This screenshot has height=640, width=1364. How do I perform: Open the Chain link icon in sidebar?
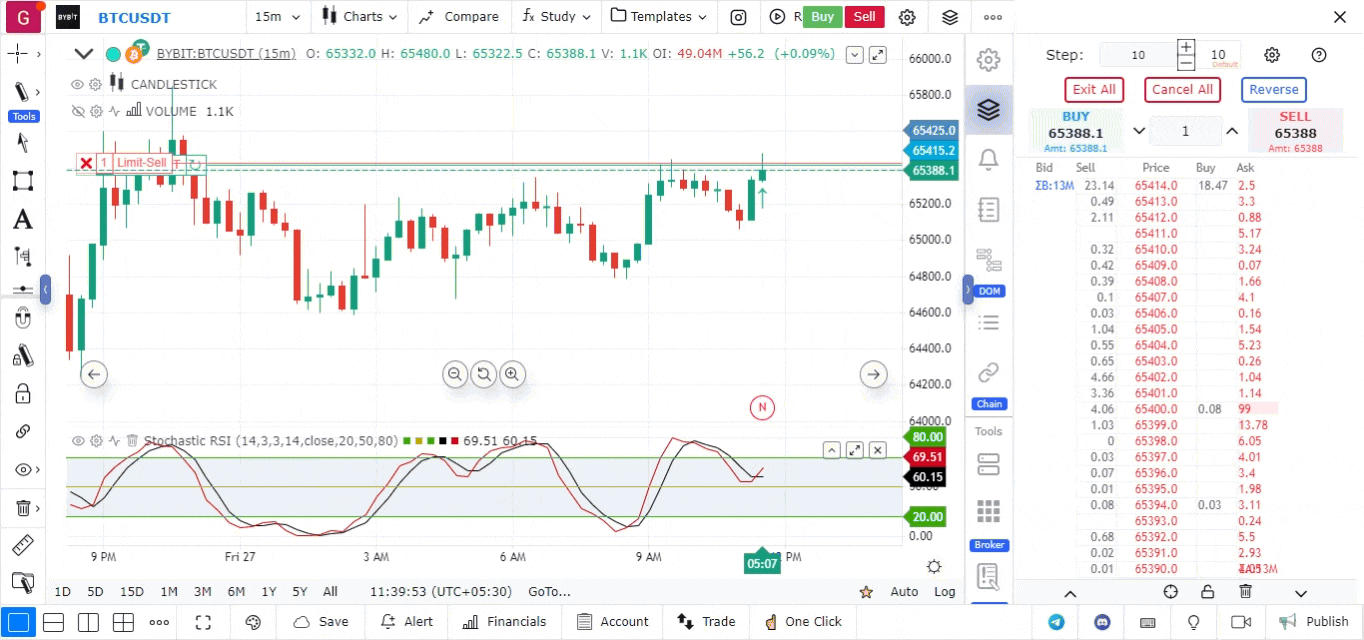tap(988, 373)
